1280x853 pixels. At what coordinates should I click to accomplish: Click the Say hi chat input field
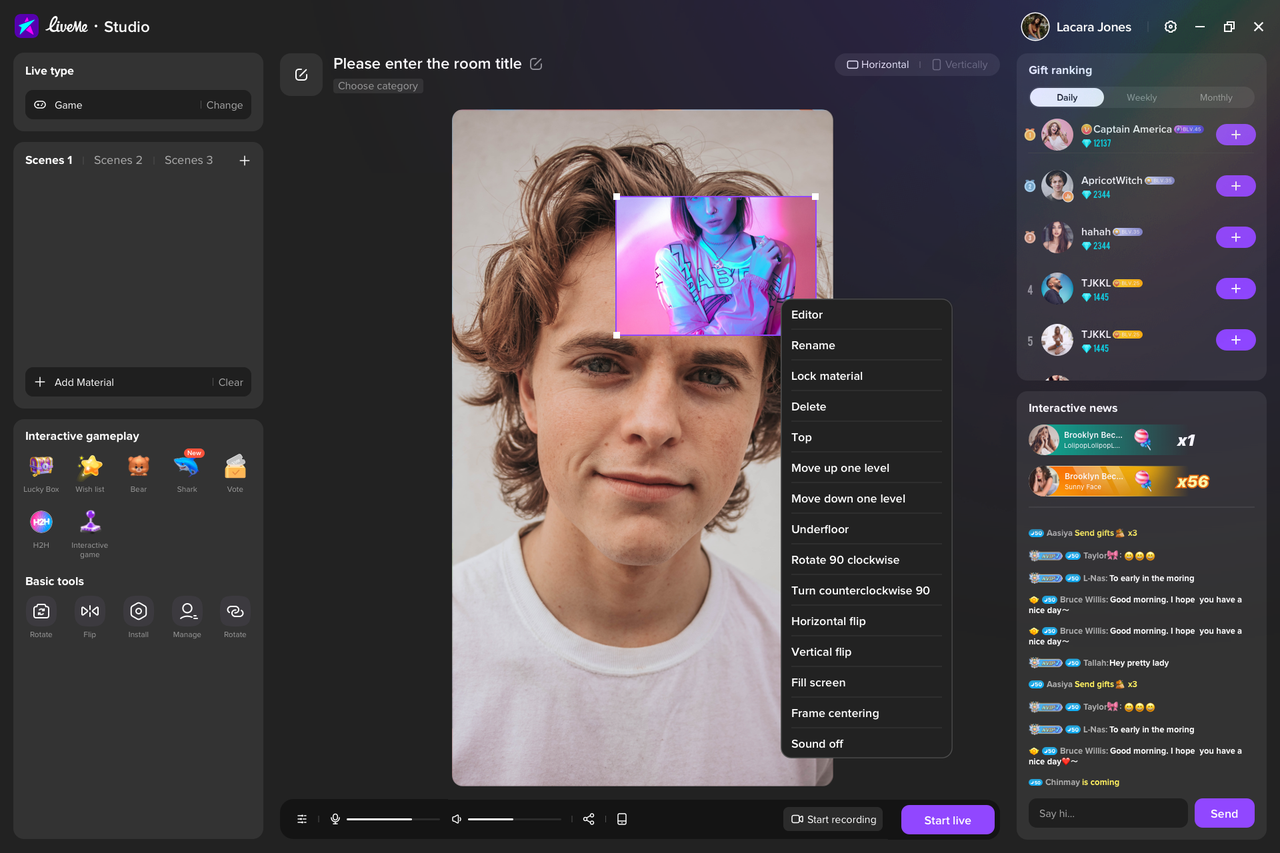pos(1107,812)
